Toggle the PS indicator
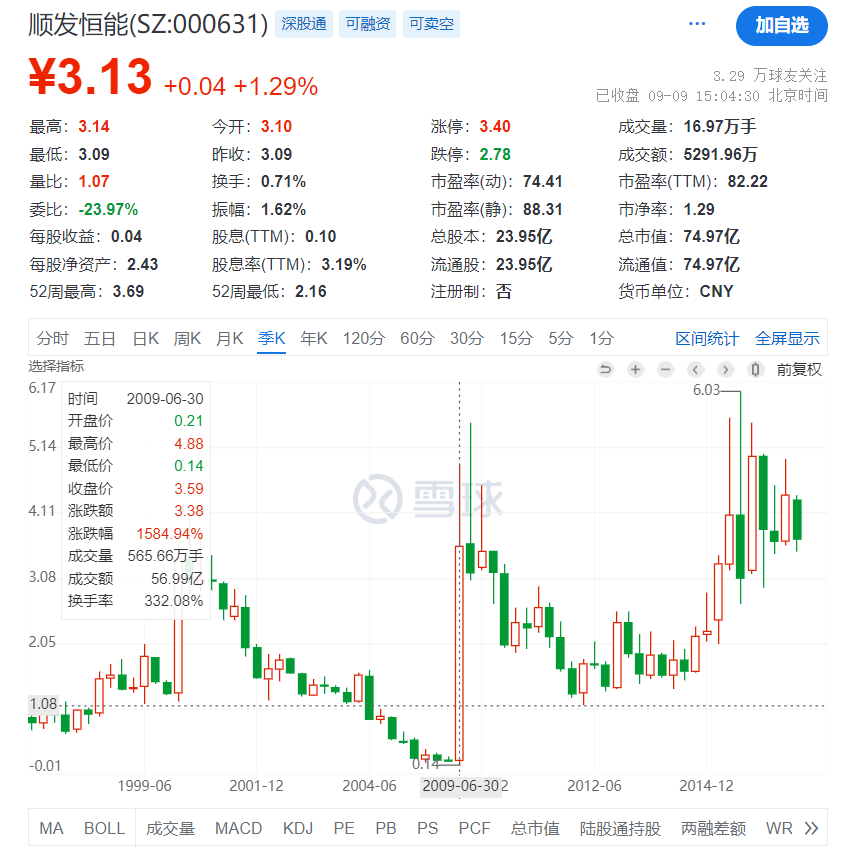The width and height of the screenshot is (861, 853). click(x=427, y=828)
